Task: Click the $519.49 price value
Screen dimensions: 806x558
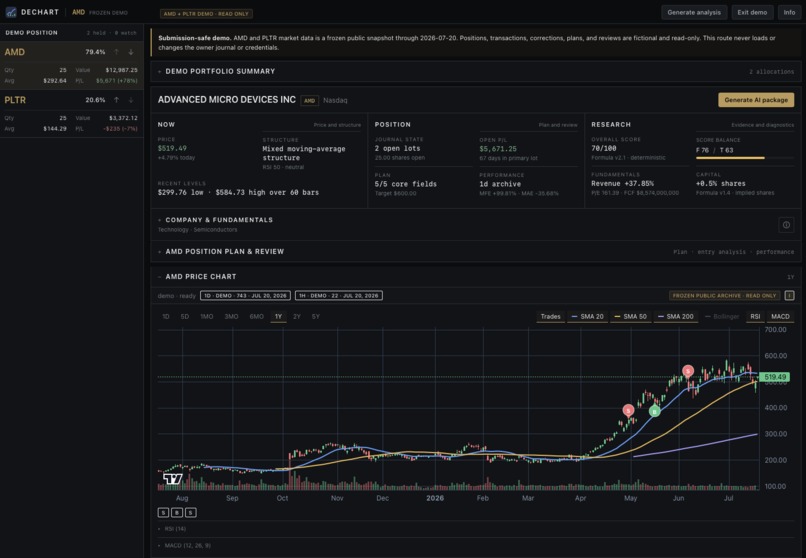Action: tap(172, 148)
